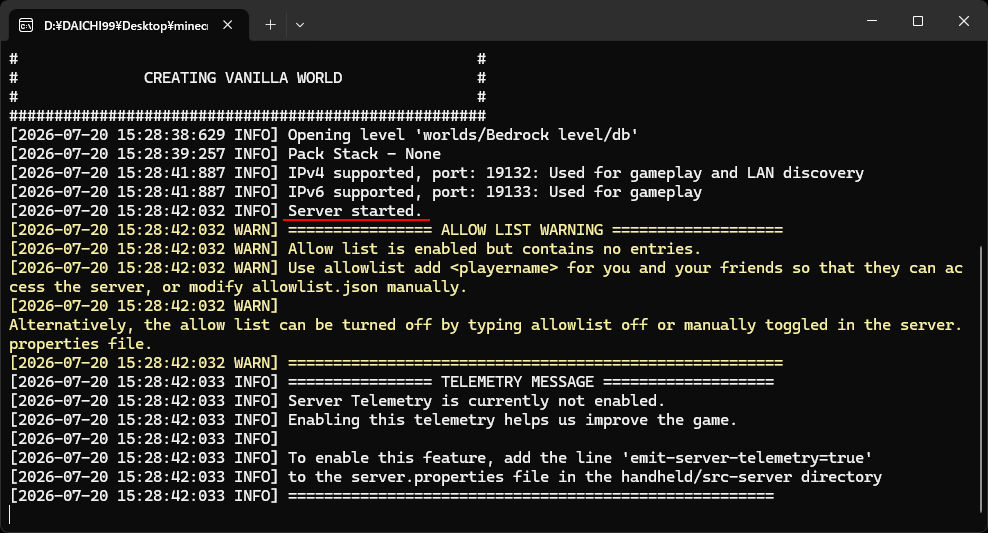The width and height of the screenshot is (988, 533).
Task: Click 'Enabling this telemetry helps us improve' line
Action: tap(373, 420)
